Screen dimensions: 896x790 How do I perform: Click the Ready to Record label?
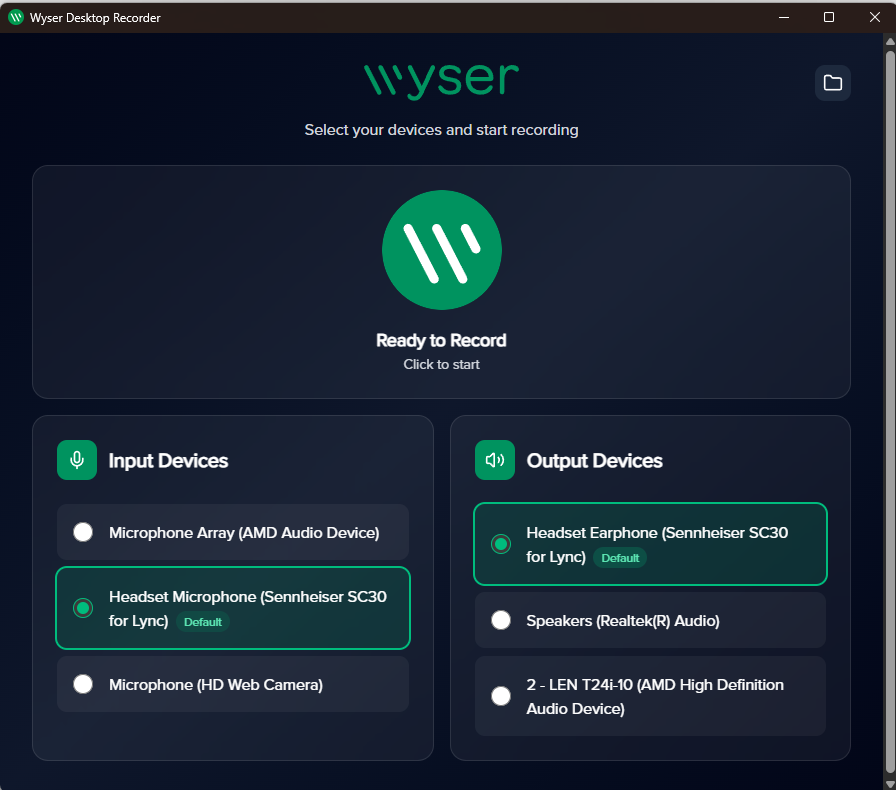point(441,341)
